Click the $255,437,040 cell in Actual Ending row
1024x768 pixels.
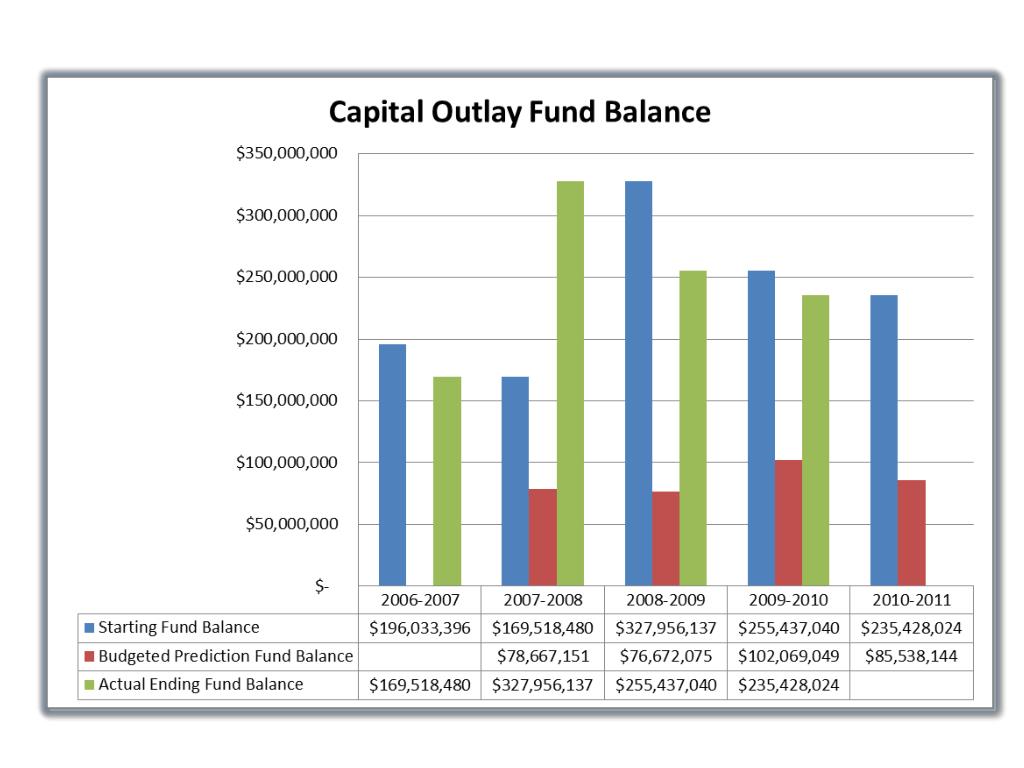665,685
